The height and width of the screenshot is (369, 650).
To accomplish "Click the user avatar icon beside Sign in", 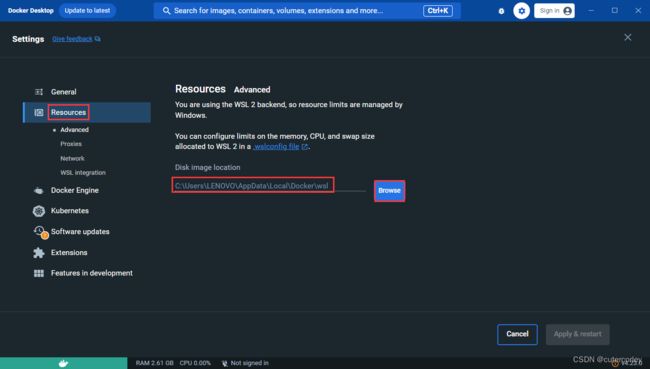I will tap(568, 11).
